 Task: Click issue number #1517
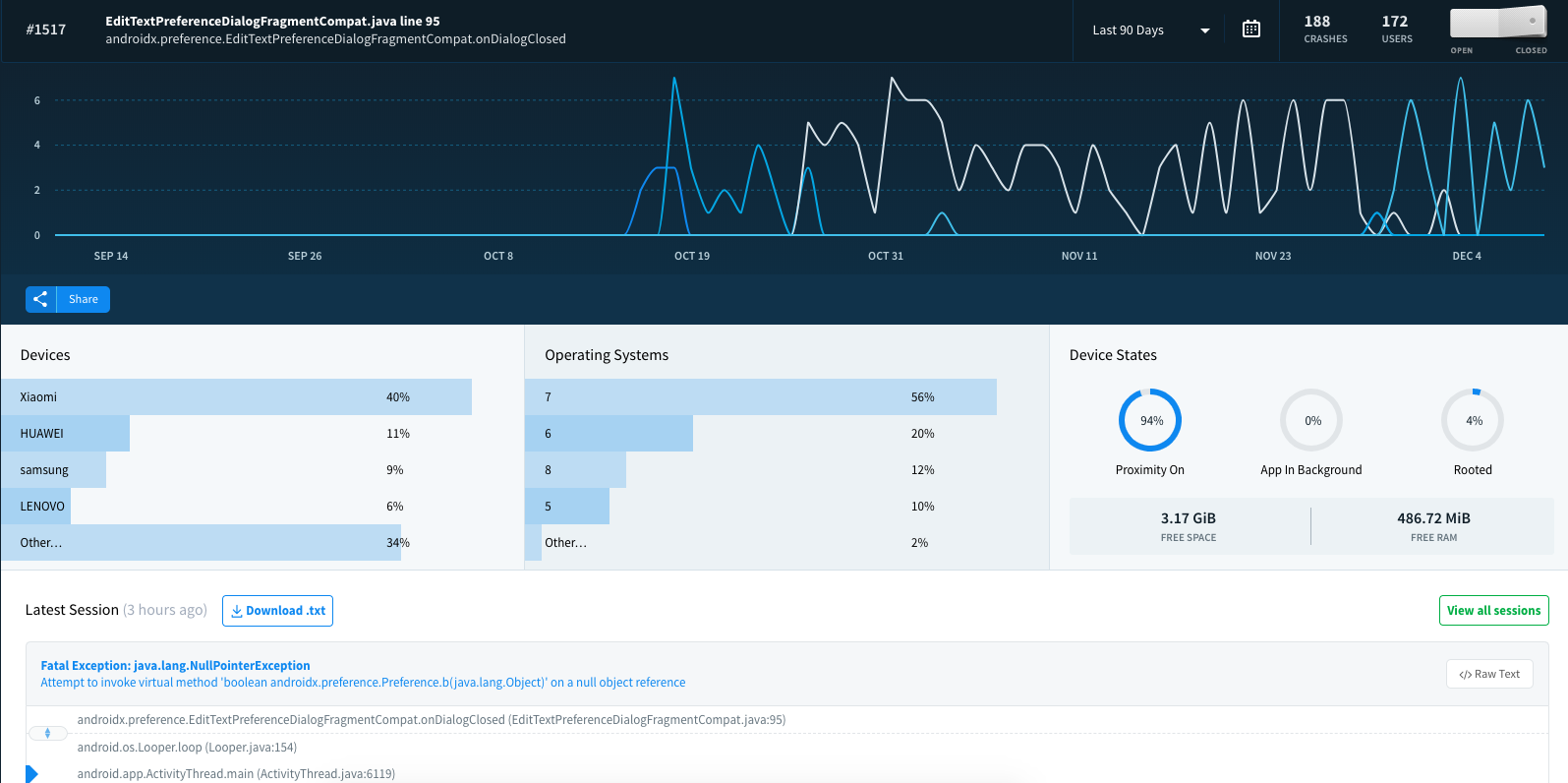(46, 30)
